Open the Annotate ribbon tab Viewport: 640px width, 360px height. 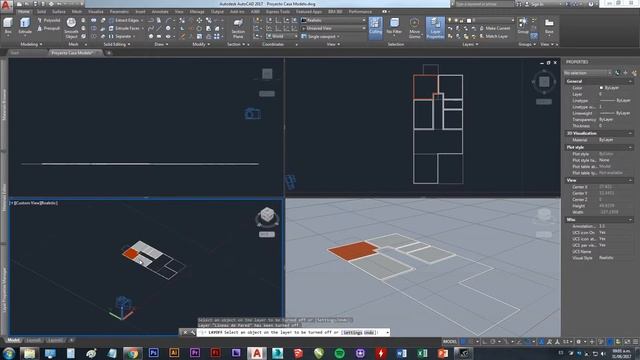[160, 12]
